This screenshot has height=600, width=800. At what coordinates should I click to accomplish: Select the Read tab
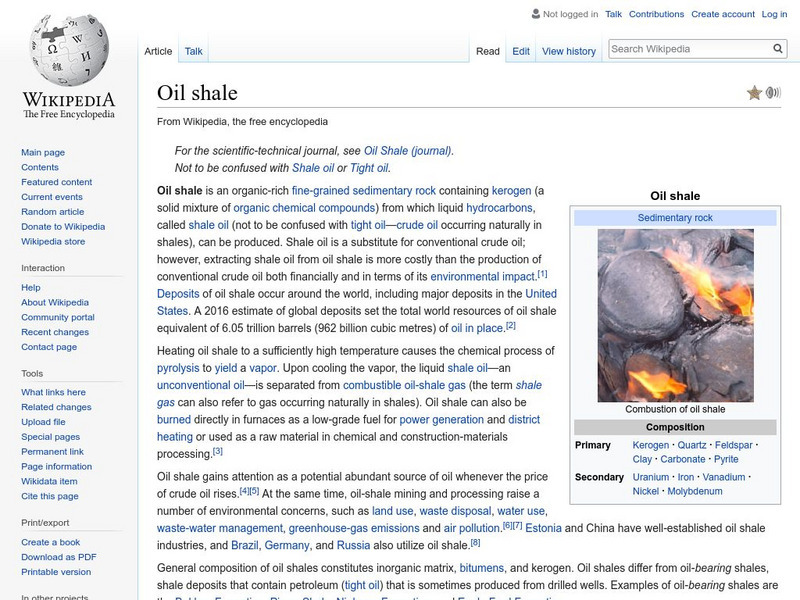488,51
